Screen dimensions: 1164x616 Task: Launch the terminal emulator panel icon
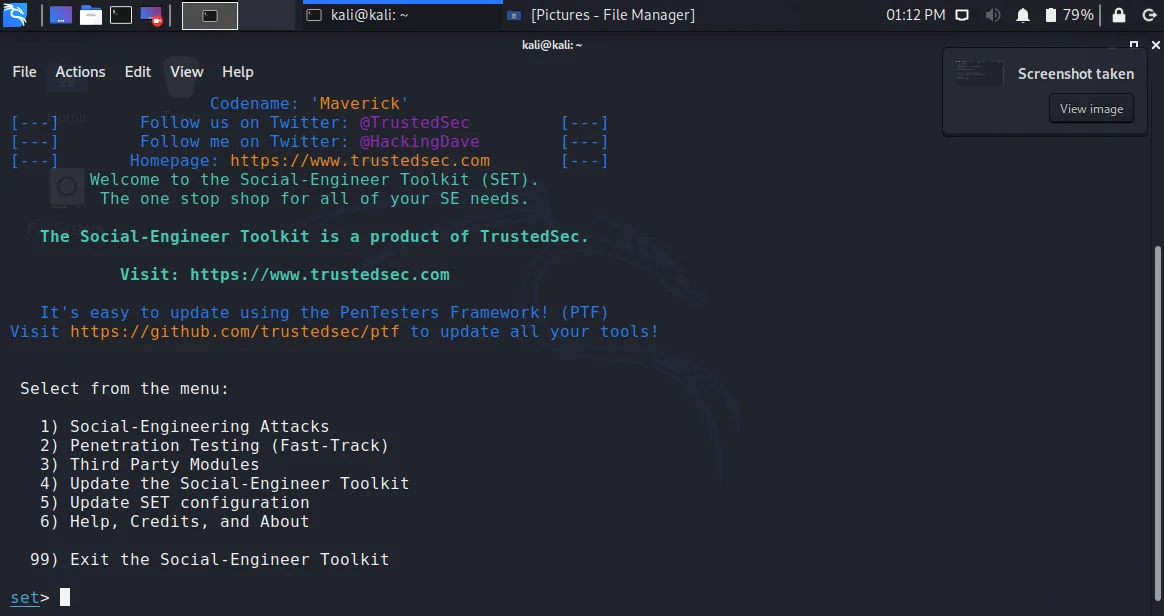pos(121,15)
